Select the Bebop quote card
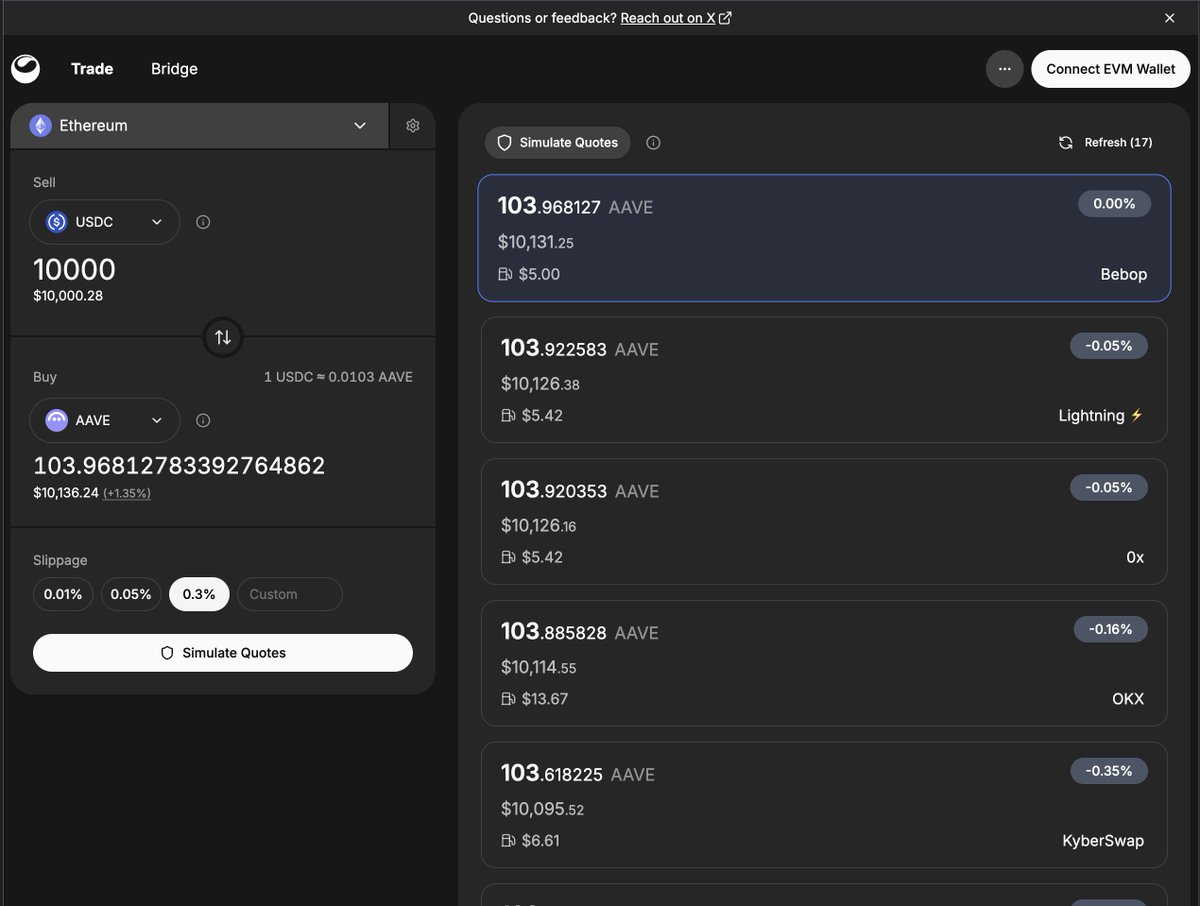This screenshot has width=1200, height=906. [824, 238]
